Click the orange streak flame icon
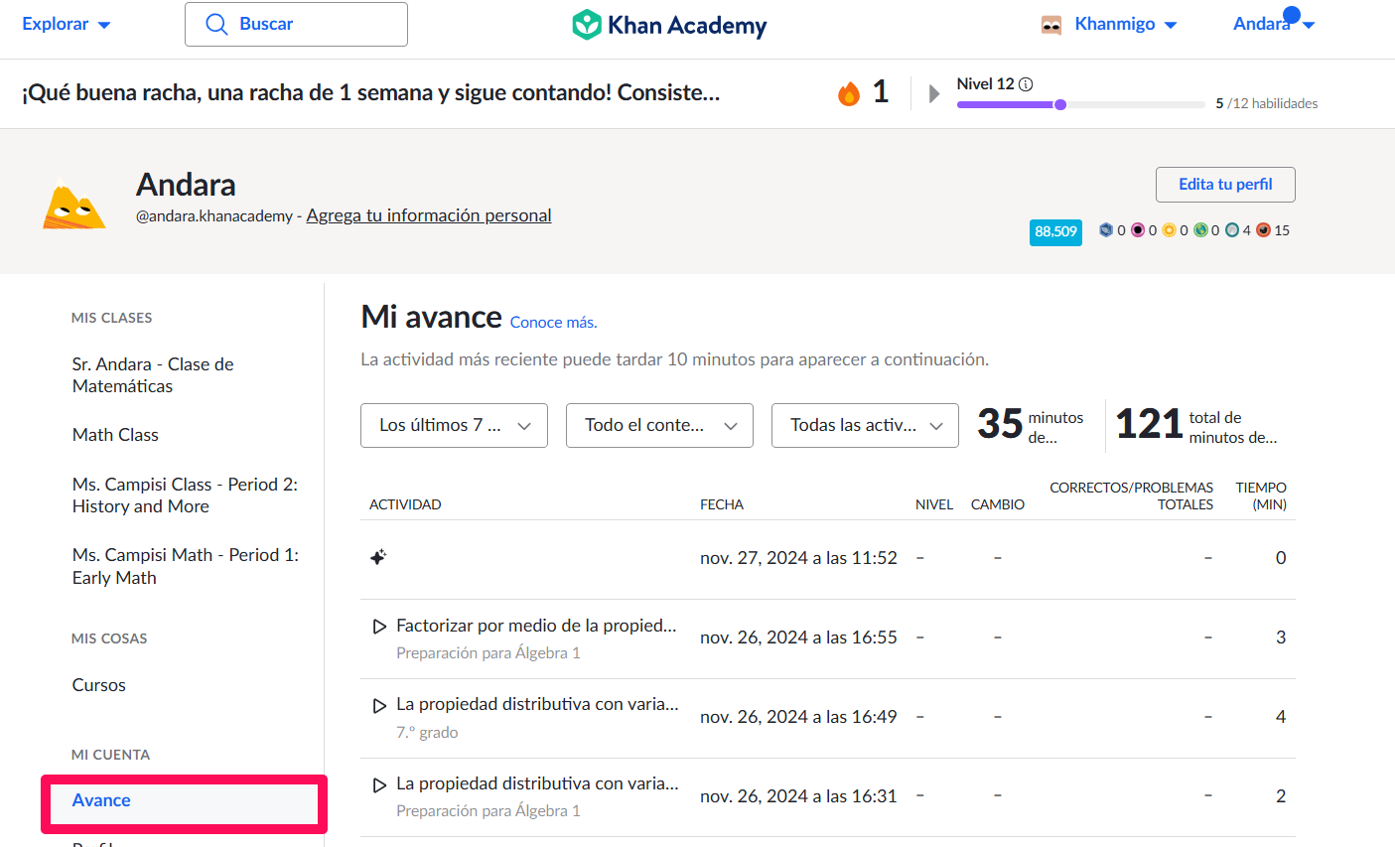 (x=849, y=93)
